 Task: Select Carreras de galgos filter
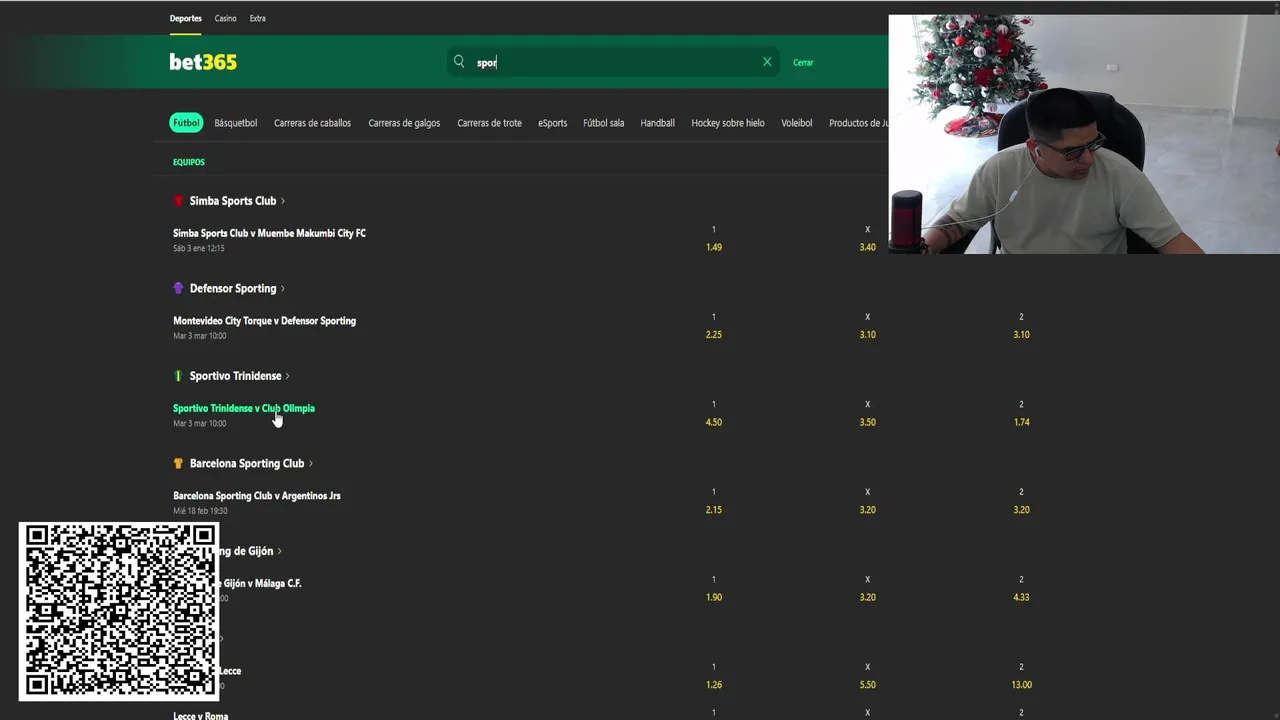pos(404,123)
